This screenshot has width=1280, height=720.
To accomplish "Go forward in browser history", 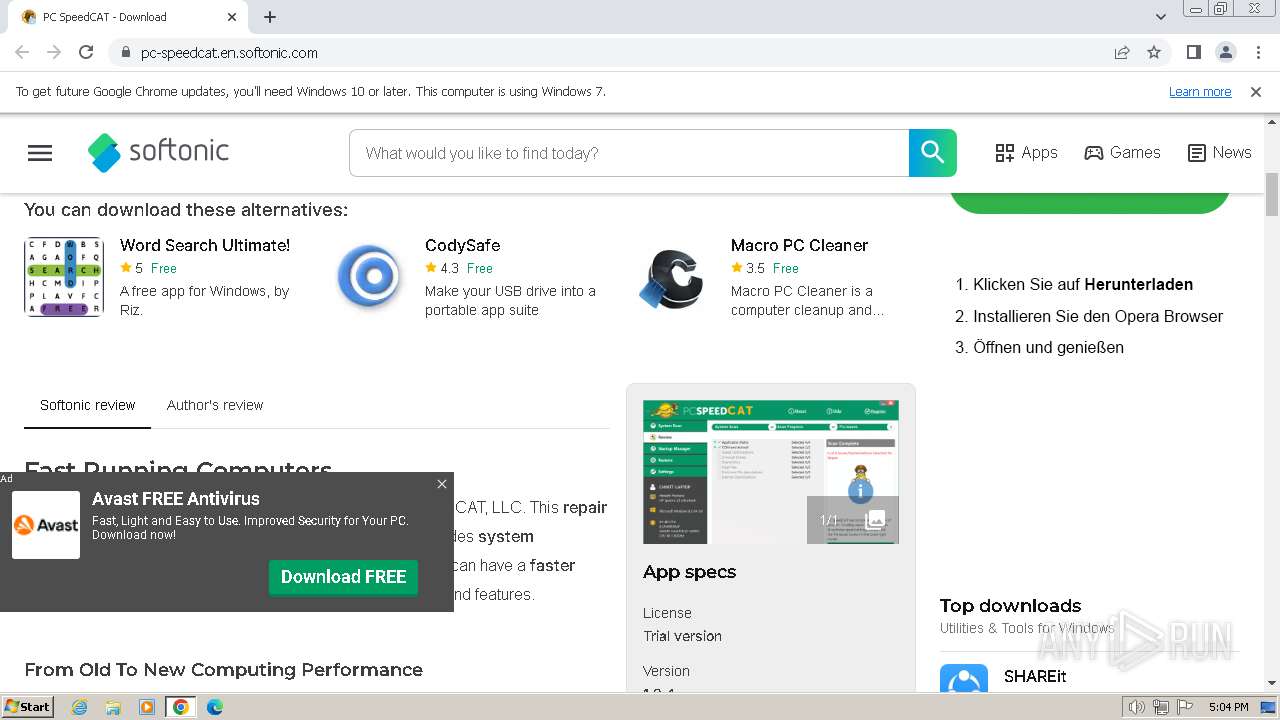I will [54, 52].
